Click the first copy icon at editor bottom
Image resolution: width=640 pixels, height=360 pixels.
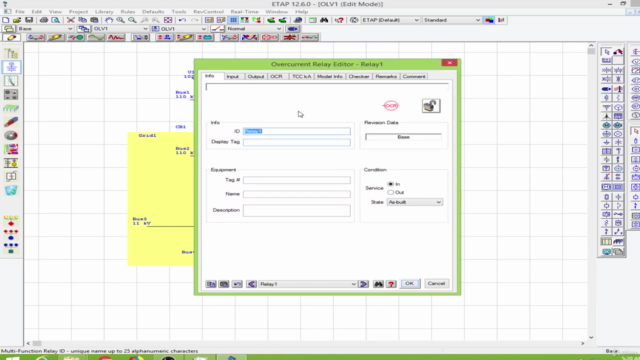(211, 284)
